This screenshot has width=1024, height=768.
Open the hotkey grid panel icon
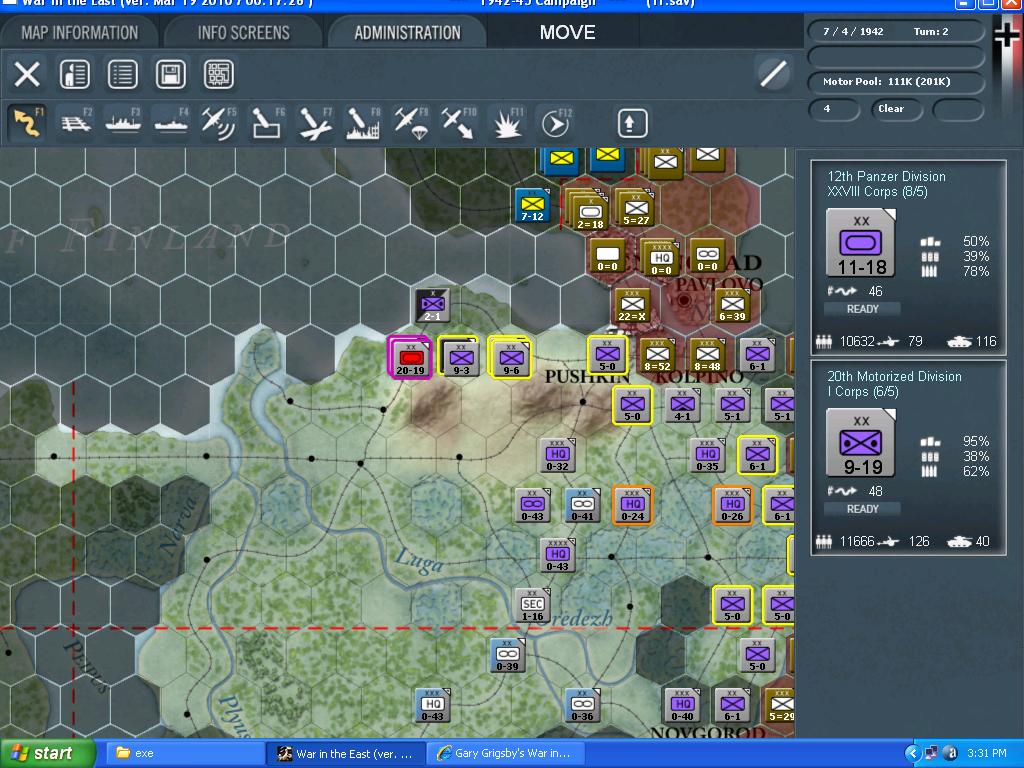(x=219, y=74)
